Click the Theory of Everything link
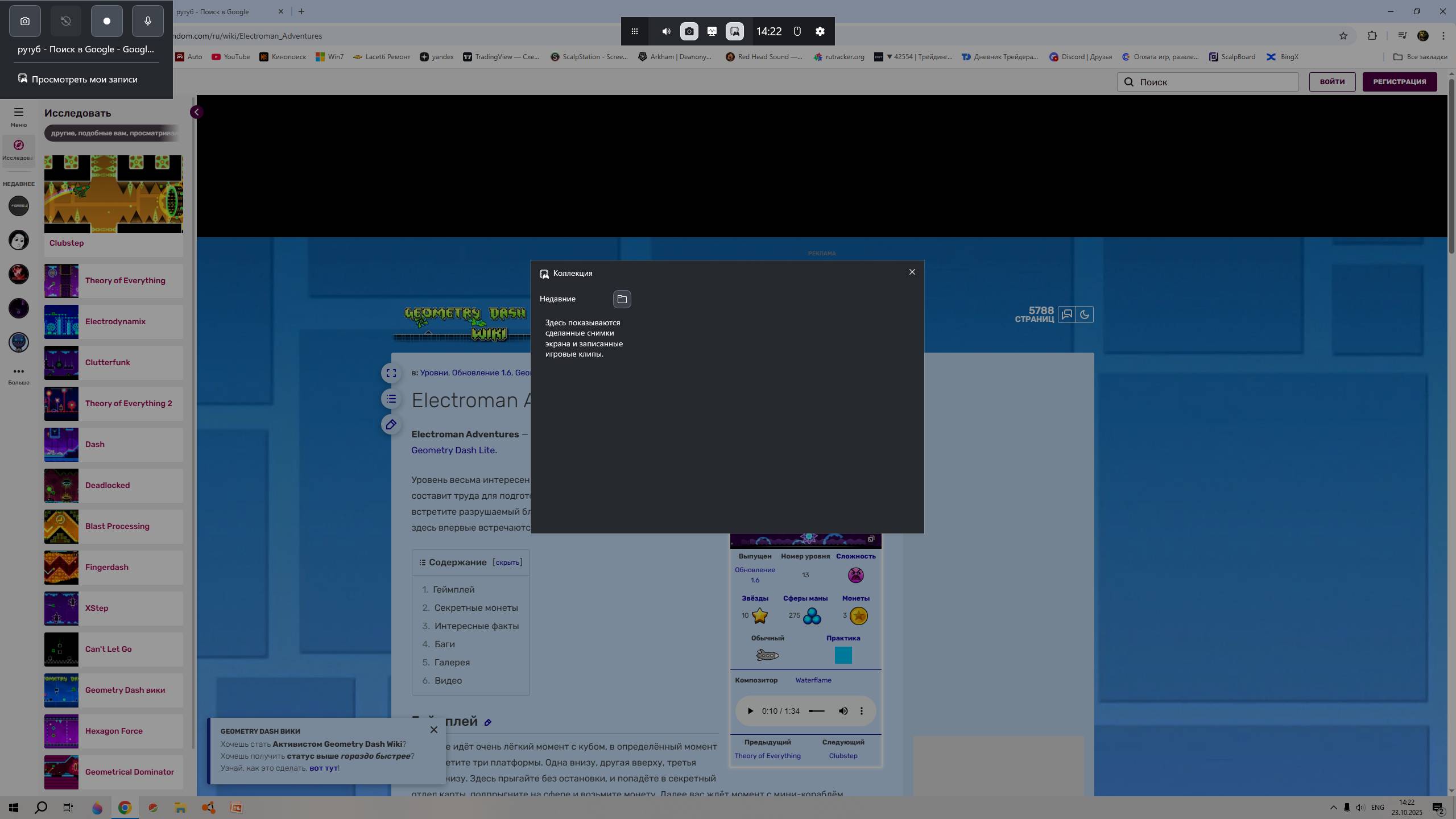 (x=125, y=280)
